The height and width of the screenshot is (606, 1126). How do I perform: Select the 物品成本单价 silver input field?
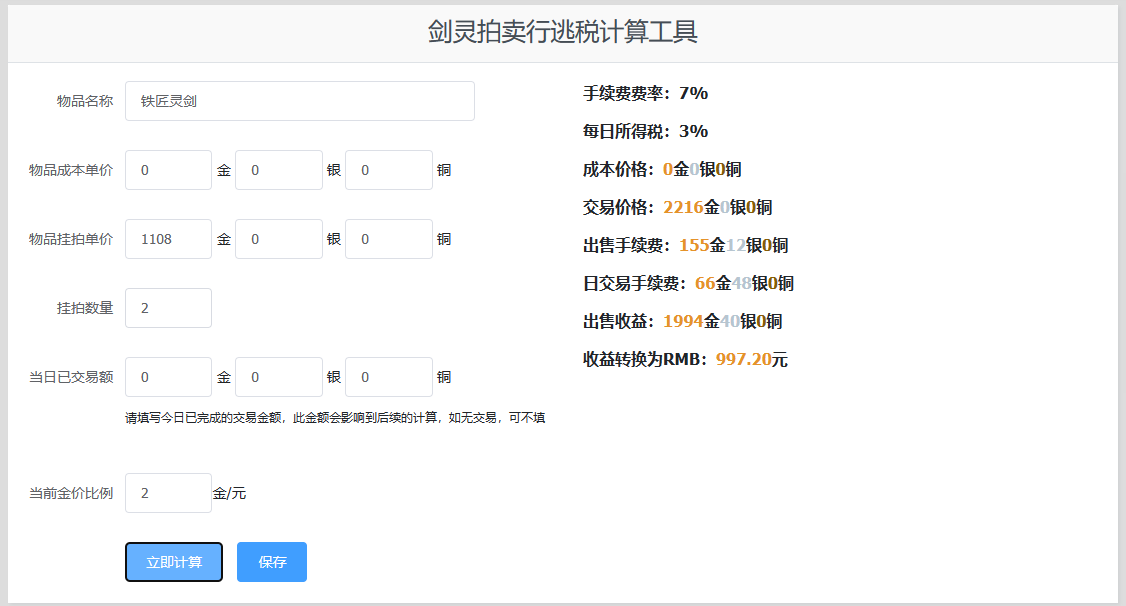[279, 169]
